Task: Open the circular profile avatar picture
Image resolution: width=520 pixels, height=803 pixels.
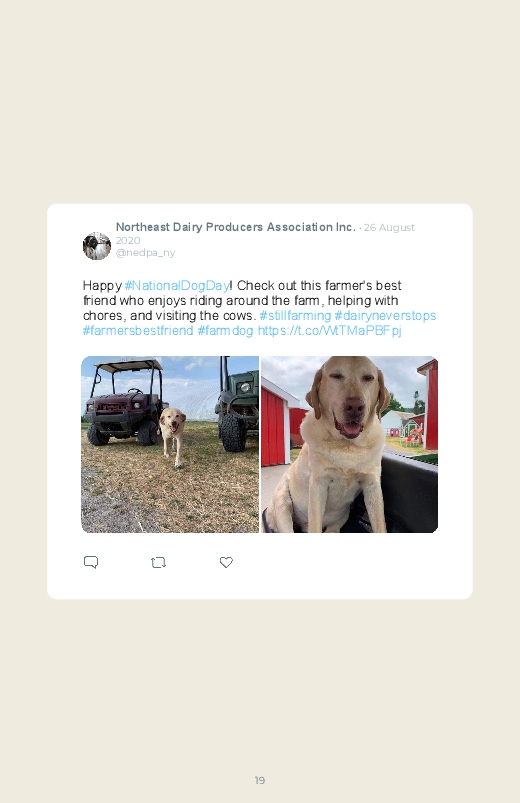Action: (x=97, y=246)
